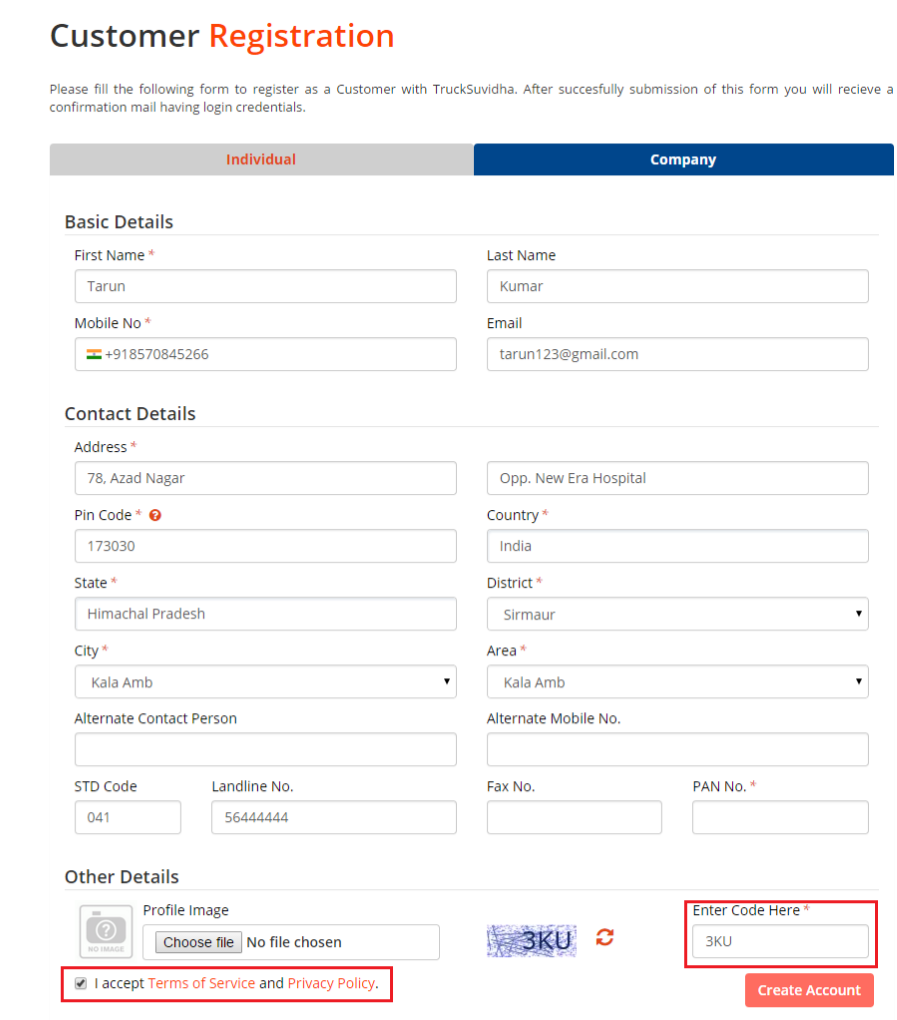
Task: Click the 3KU captcha image
Action: (x=532, y=940)
